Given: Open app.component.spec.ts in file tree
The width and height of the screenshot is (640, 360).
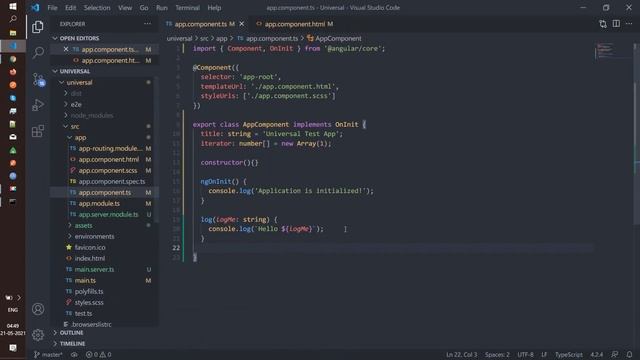Looking at the screenshot, I should click(111, 182).
